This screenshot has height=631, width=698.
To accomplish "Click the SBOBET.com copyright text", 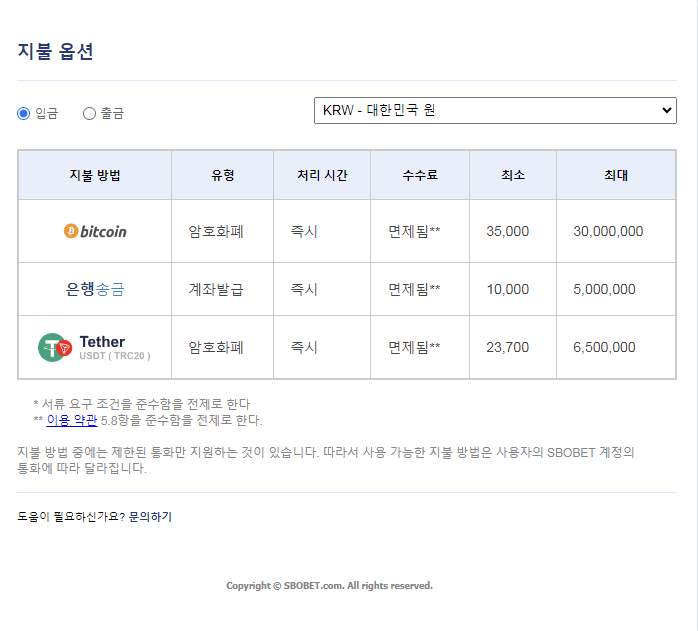I will [x=329, y=586].
